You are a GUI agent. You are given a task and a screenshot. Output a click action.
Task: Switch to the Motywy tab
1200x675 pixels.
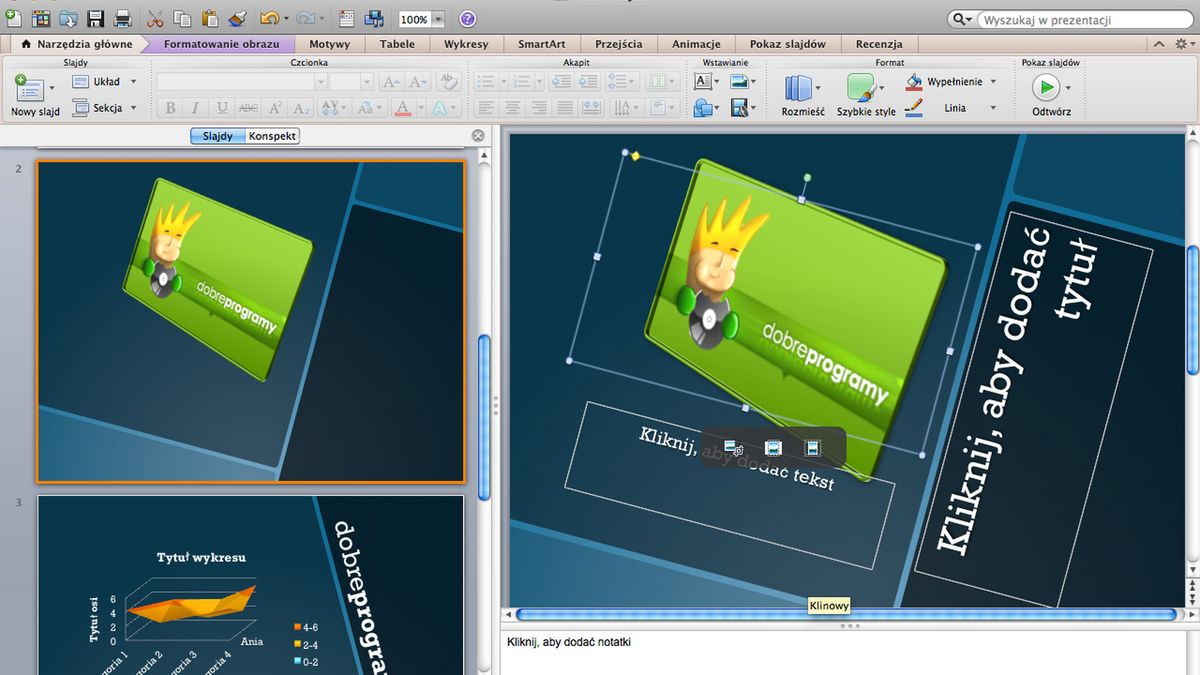click(x=329, y=44)
